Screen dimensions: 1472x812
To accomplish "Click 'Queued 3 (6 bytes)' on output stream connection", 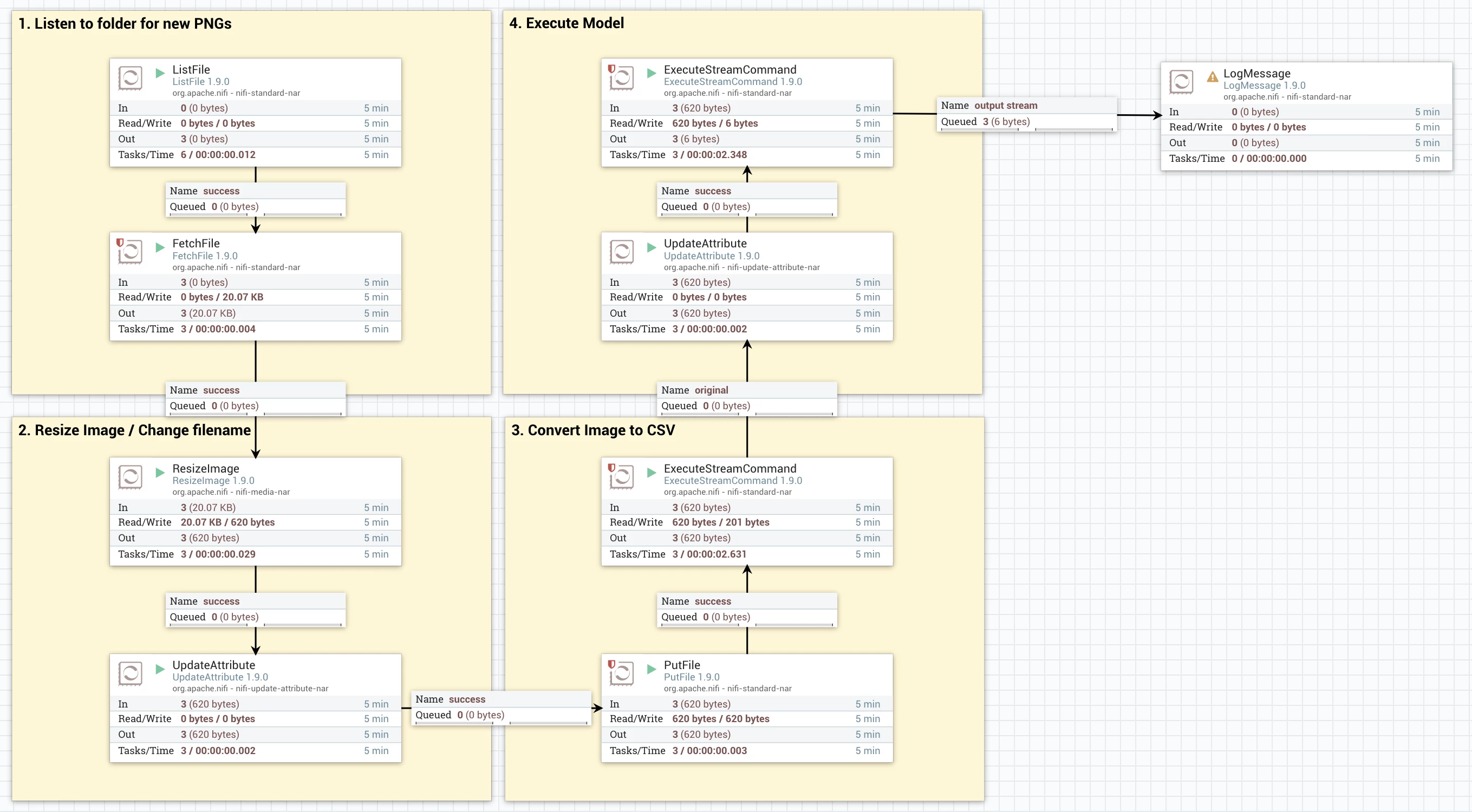I will [985, 122].
